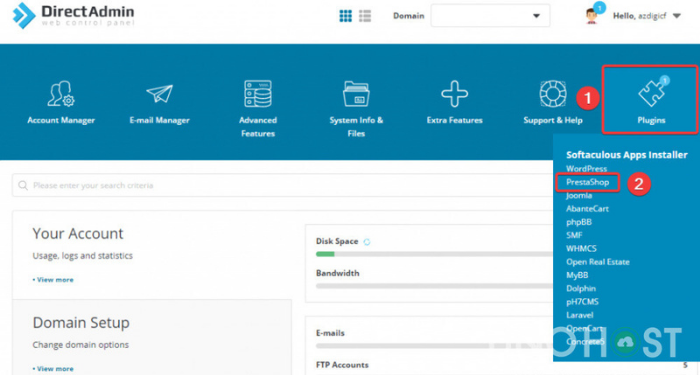
Task: Click the Plugins menu label
Action: tap(651, 120)
